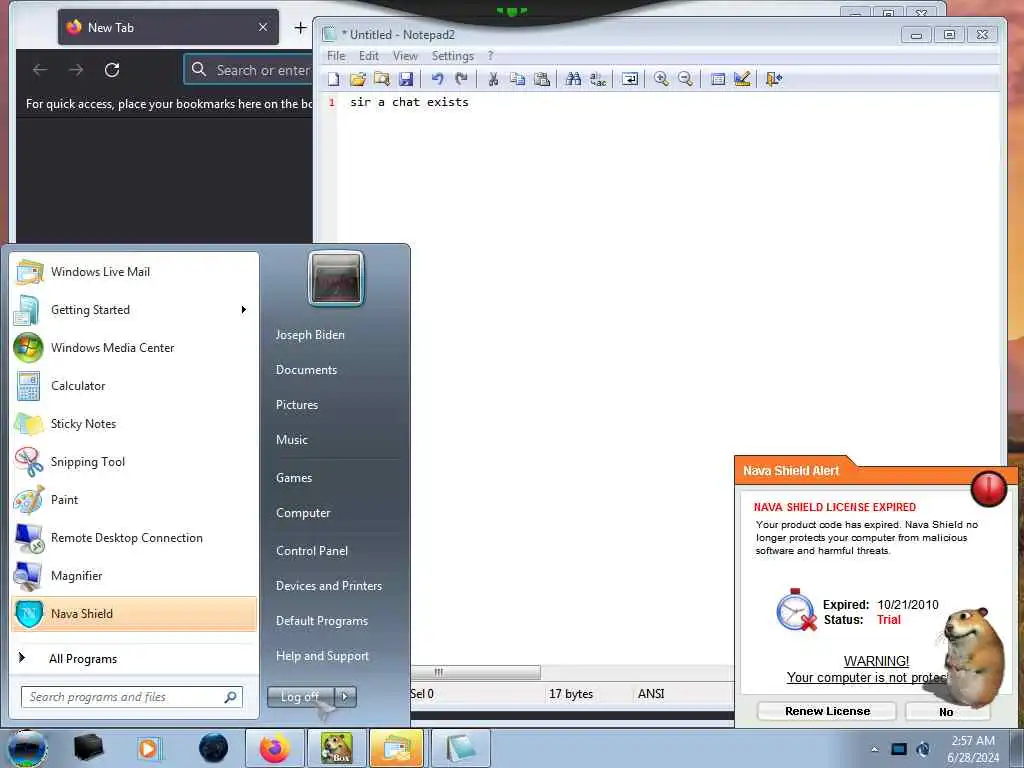Open the File menu in Notepad2
The width and height of the screenshot is (1024, 768).
[x=336, y=56]
